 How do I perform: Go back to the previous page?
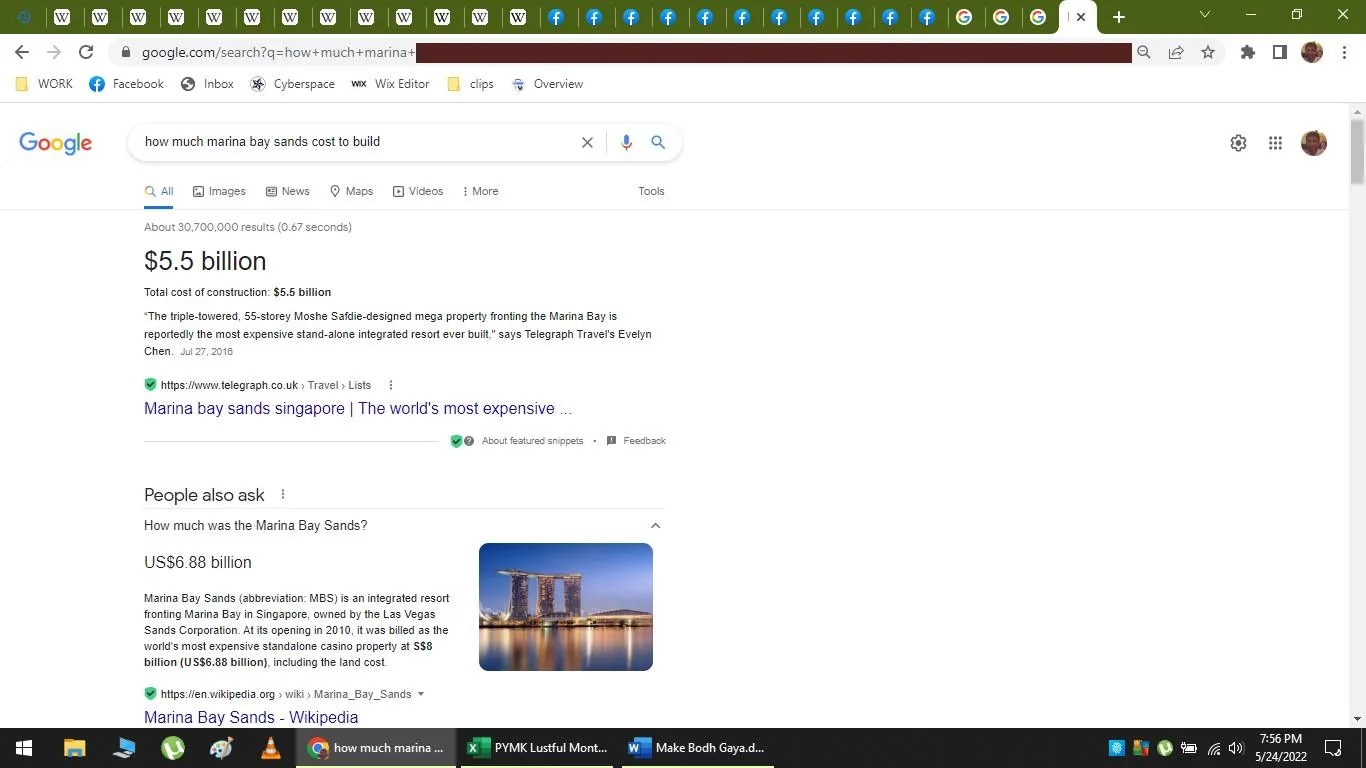tap(22, 52)
